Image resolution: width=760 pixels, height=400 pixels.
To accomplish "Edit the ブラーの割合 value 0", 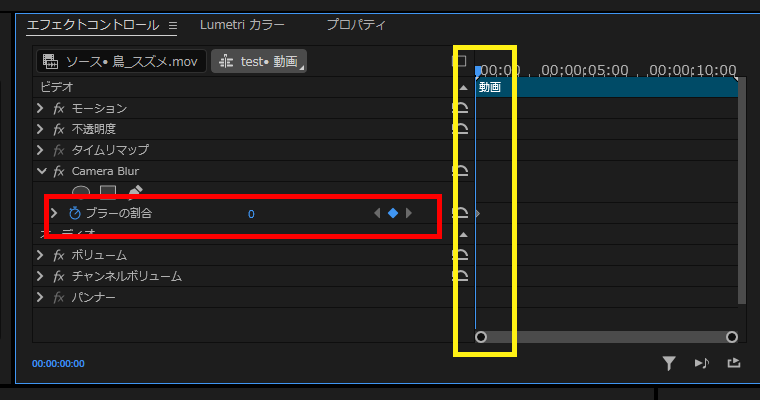I will (251, 214).
